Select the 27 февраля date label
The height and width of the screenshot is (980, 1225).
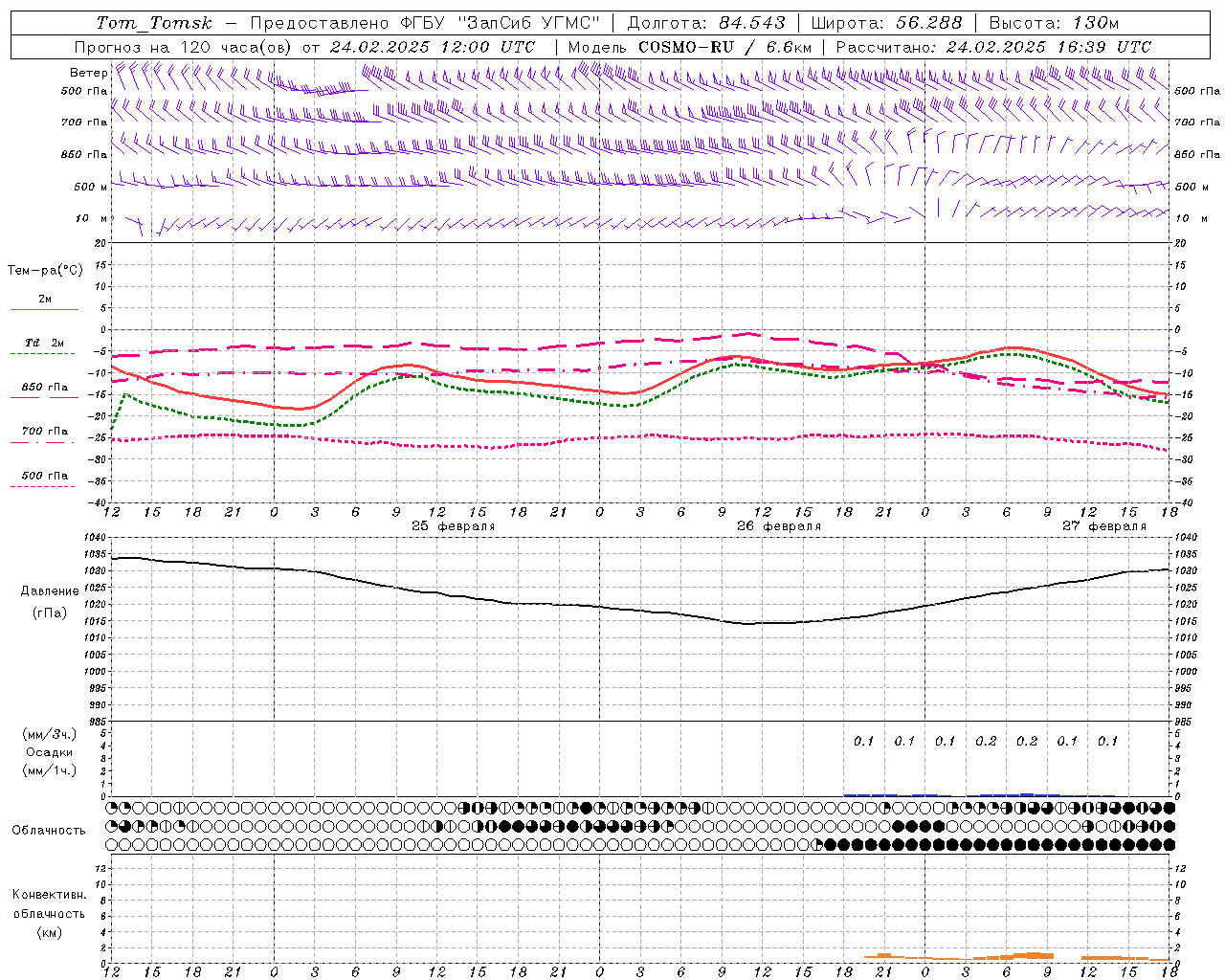[x=1104, y=526]
